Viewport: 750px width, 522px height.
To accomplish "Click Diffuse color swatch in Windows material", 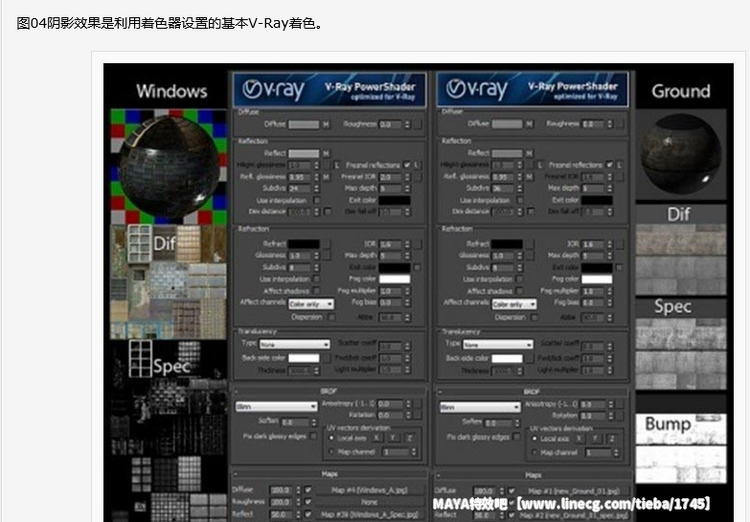I will pos(304,124).
